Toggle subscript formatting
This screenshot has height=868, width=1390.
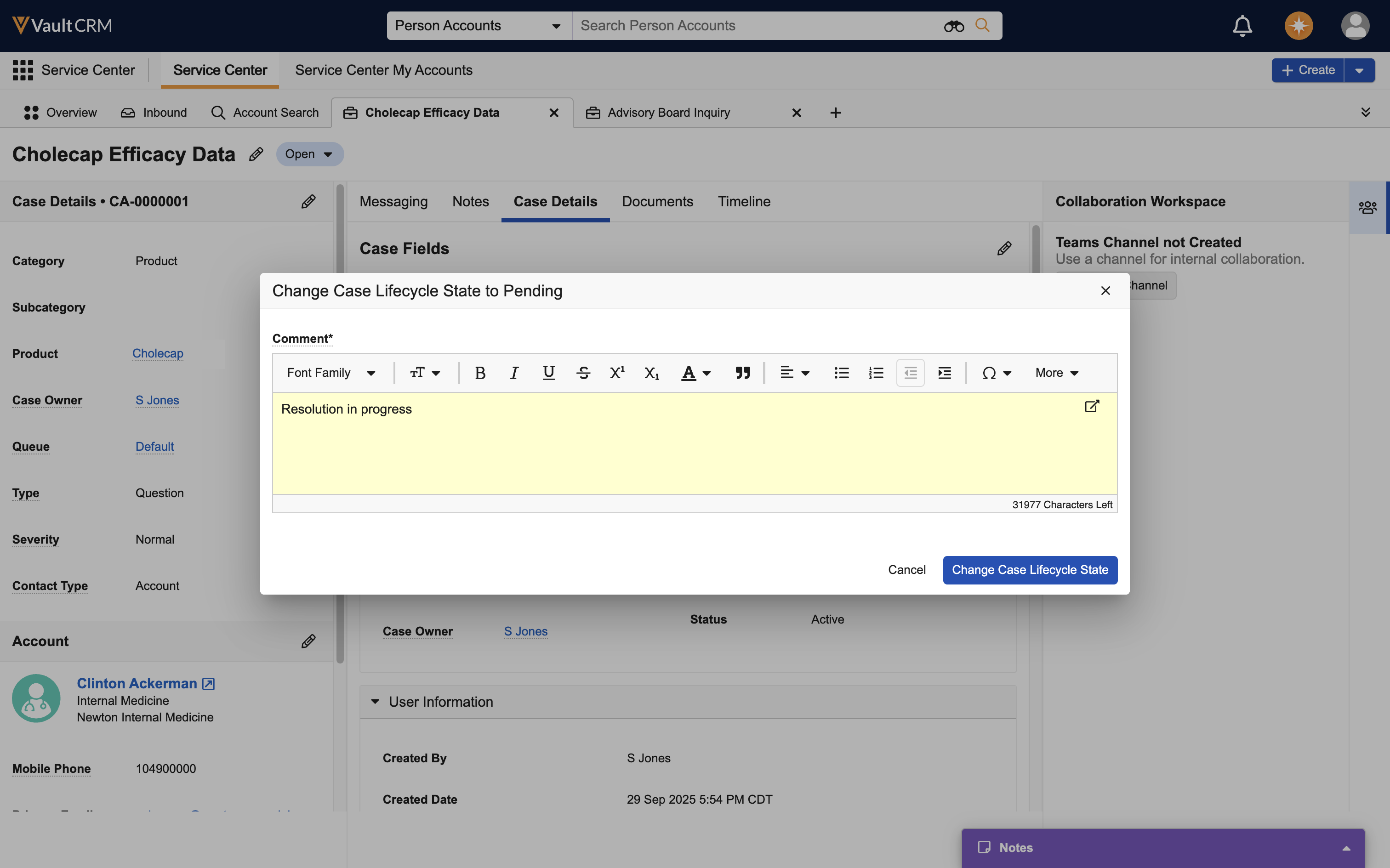point(651,373)
